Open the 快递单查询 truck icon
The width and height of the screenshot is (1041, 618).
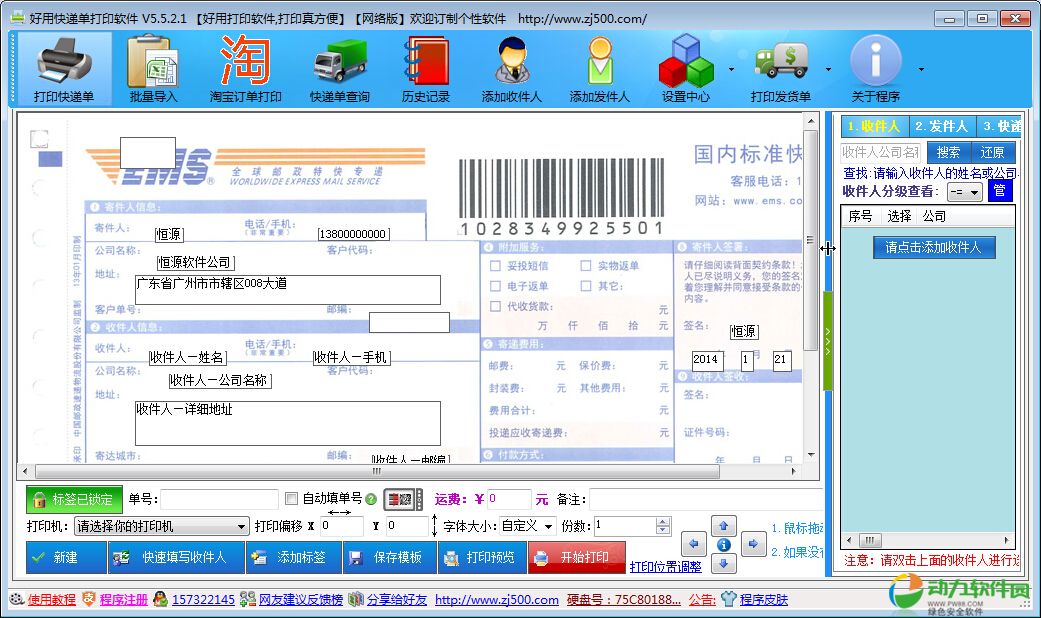pos(339,69)
